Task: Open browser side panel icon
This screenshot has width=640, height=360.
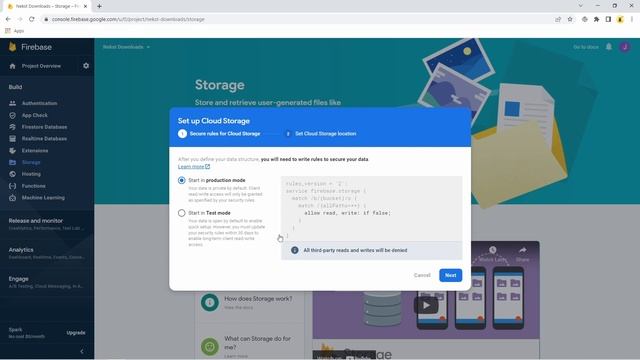Action: pos(608,19)
